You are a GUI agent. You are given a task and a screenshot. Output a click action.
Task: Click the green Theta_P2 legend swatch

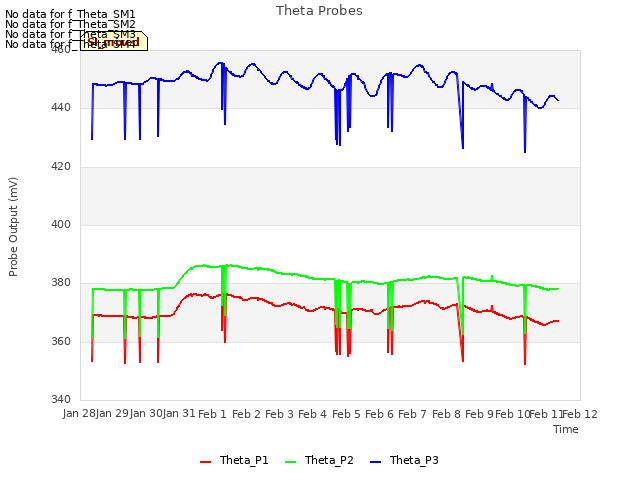click(291, 462)
